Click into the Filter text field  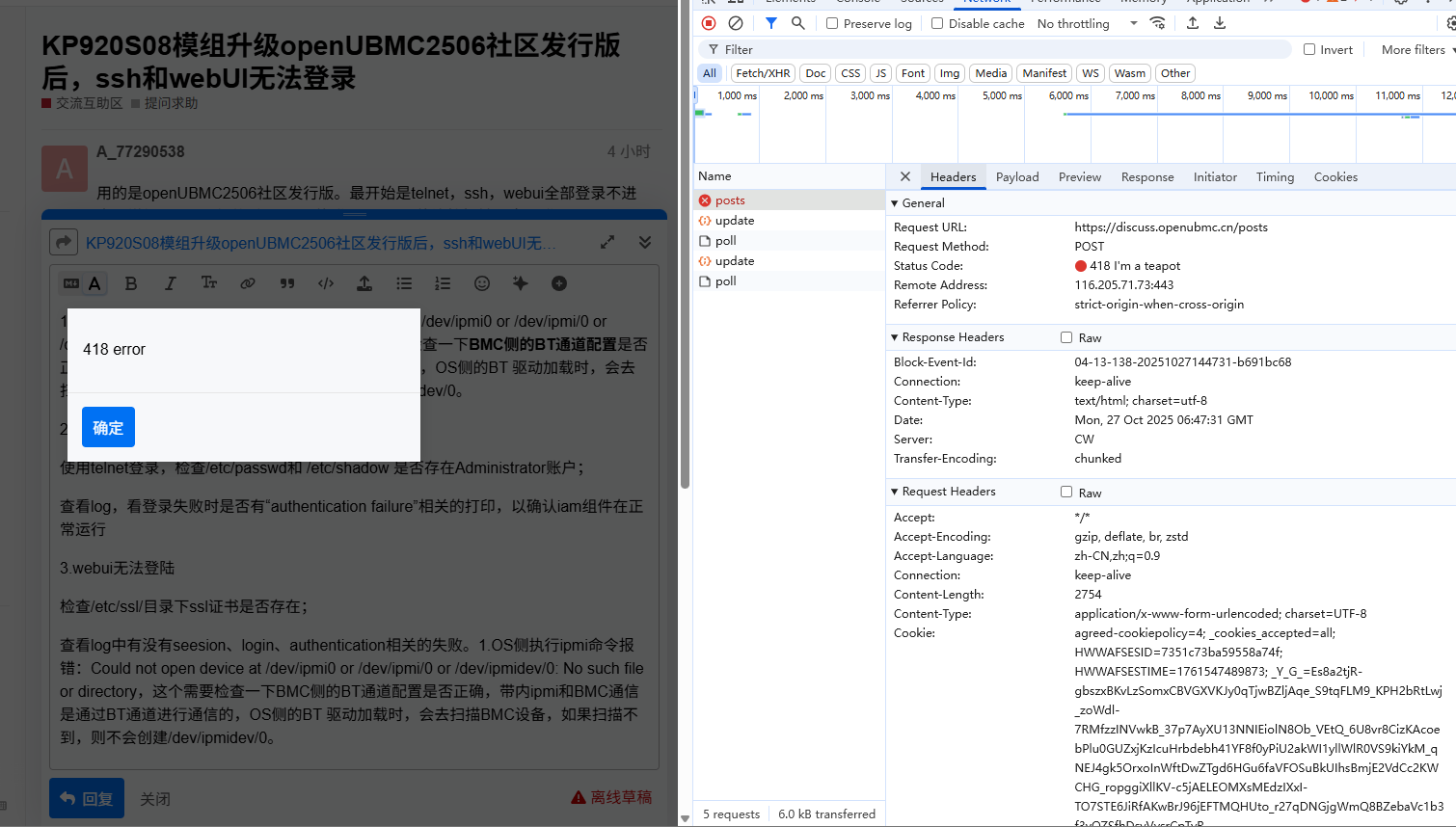coord(1003,49)
